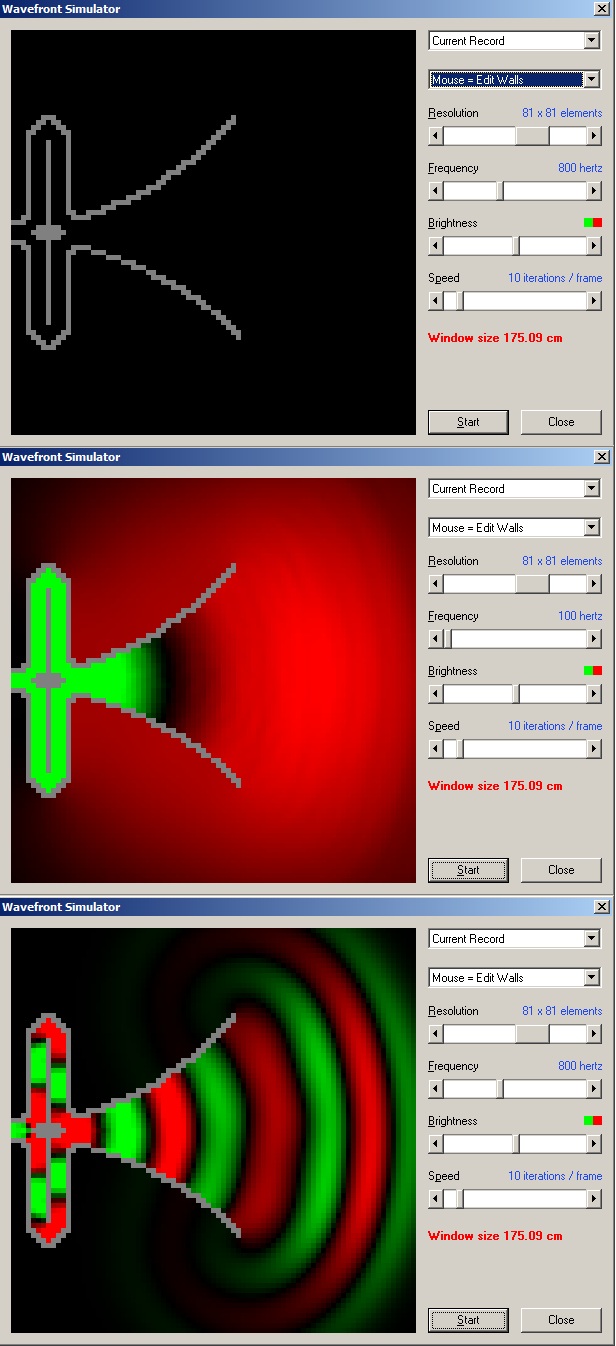Click Resolution slider right arrow in middle window
The height and width of the screenshot is (1346, 616).
pyautogui.click(x=594, y=584)
